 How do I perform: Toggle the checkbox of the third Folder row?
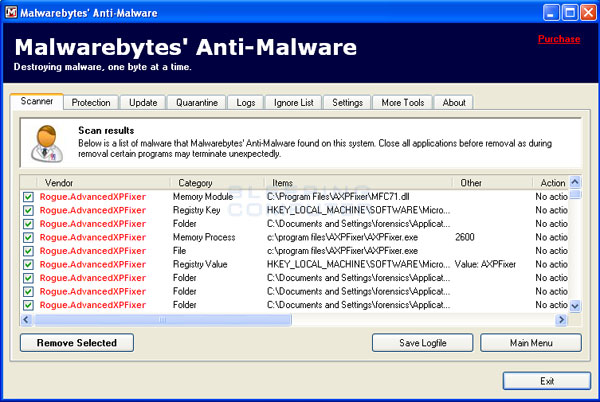click(x=28, y=292)
